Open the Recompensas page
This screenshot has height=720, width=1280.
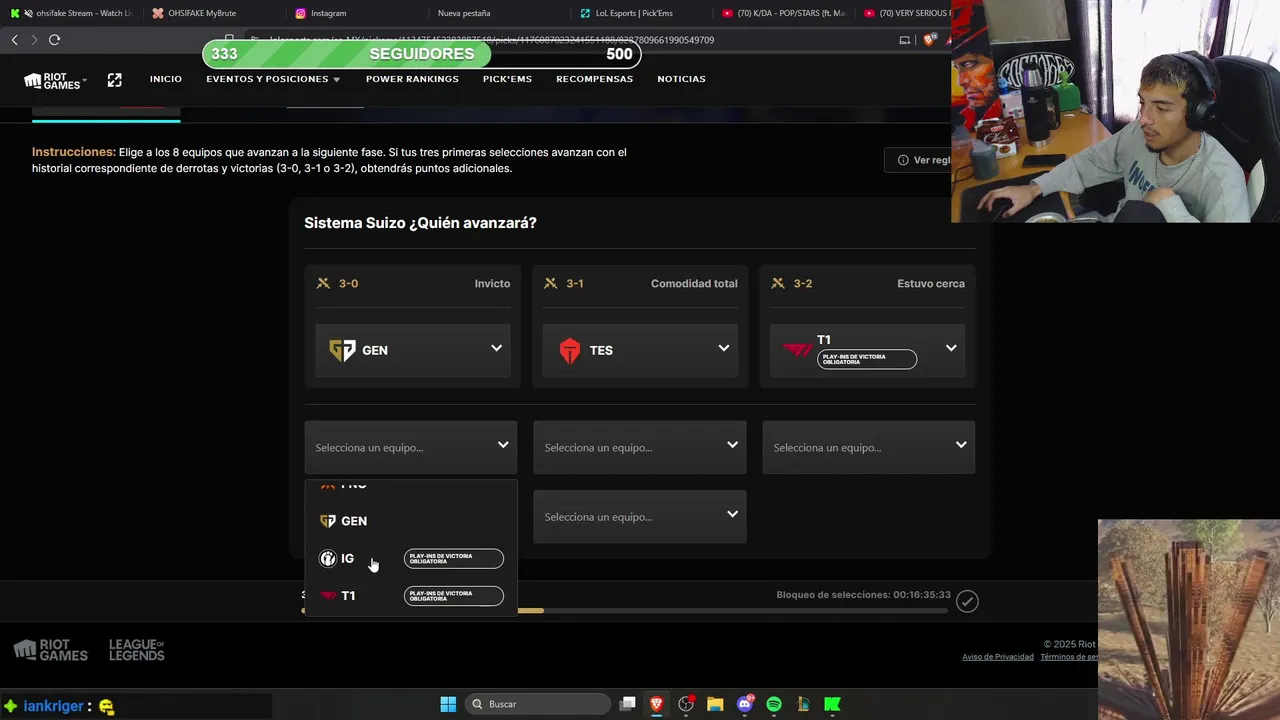595,79
